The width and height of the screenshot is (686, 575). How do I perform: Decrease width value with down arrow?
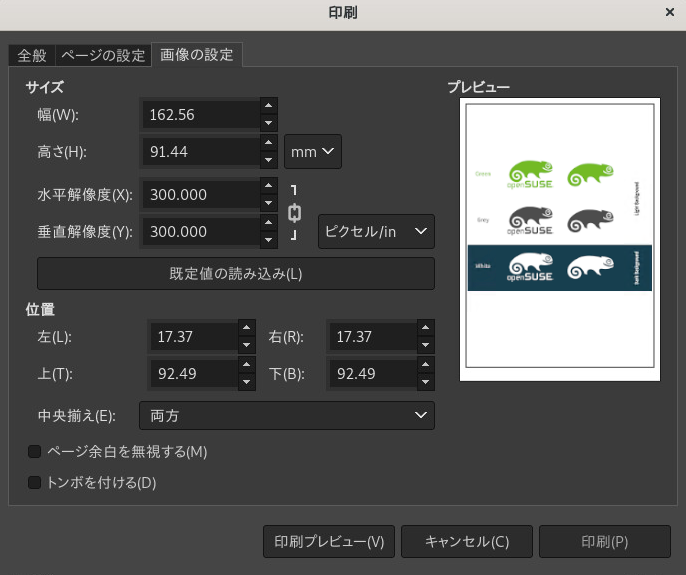pos(269,123)
